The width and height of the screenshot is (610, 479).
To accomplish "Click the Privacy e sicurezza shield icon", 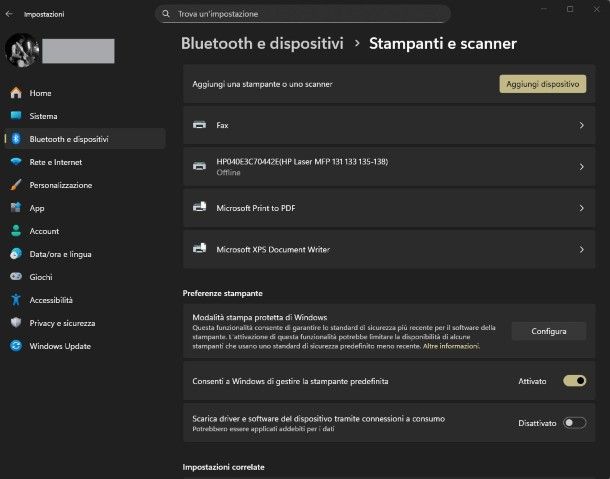I will [16, 323].
